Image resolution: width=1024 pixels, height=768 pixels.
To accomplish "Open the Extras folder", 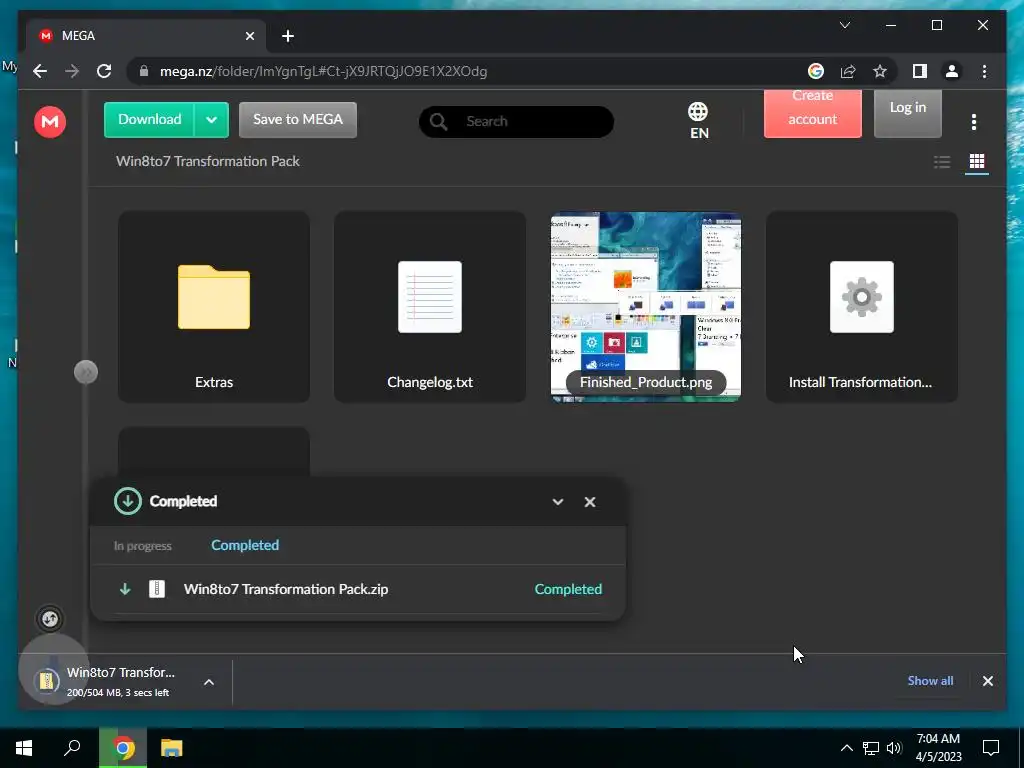I will pos(214,307).
